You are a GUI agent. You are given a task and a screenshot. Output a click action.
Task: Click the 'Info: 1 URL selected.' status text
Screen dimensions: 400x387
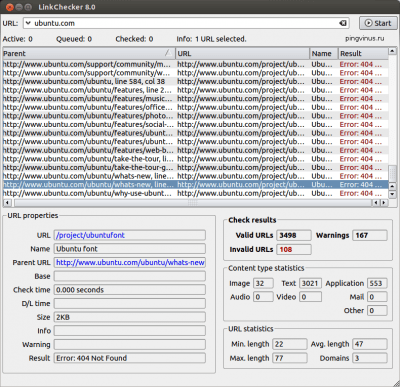pyautogui.click(x=211, y=39)
